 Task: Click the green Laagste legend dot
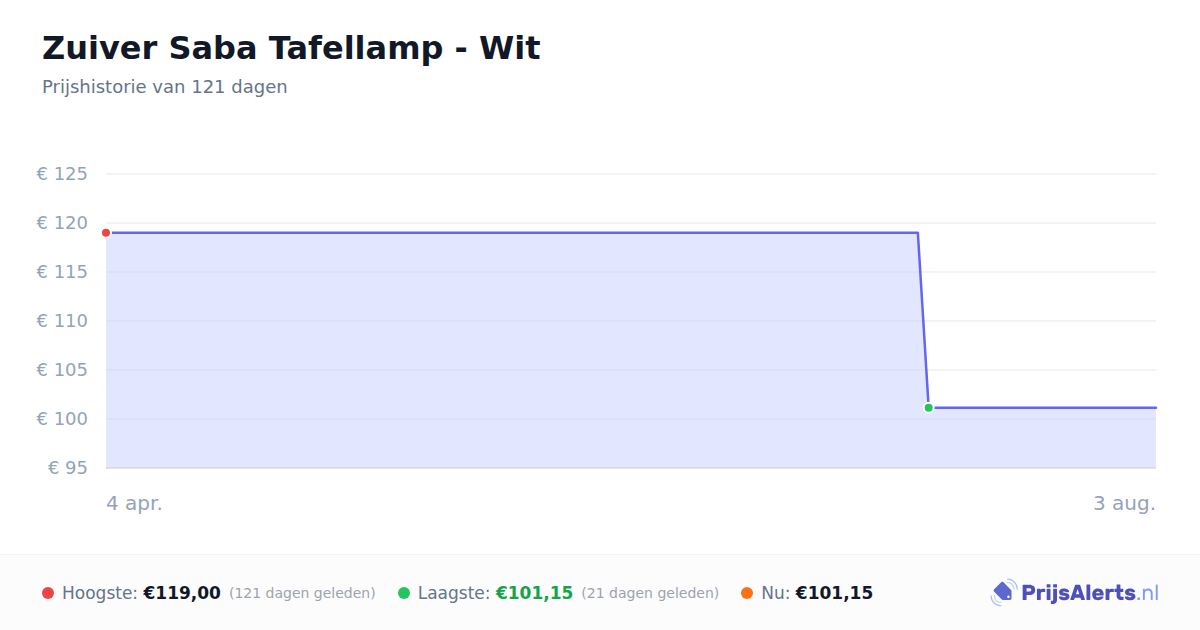tap(404, 593)
